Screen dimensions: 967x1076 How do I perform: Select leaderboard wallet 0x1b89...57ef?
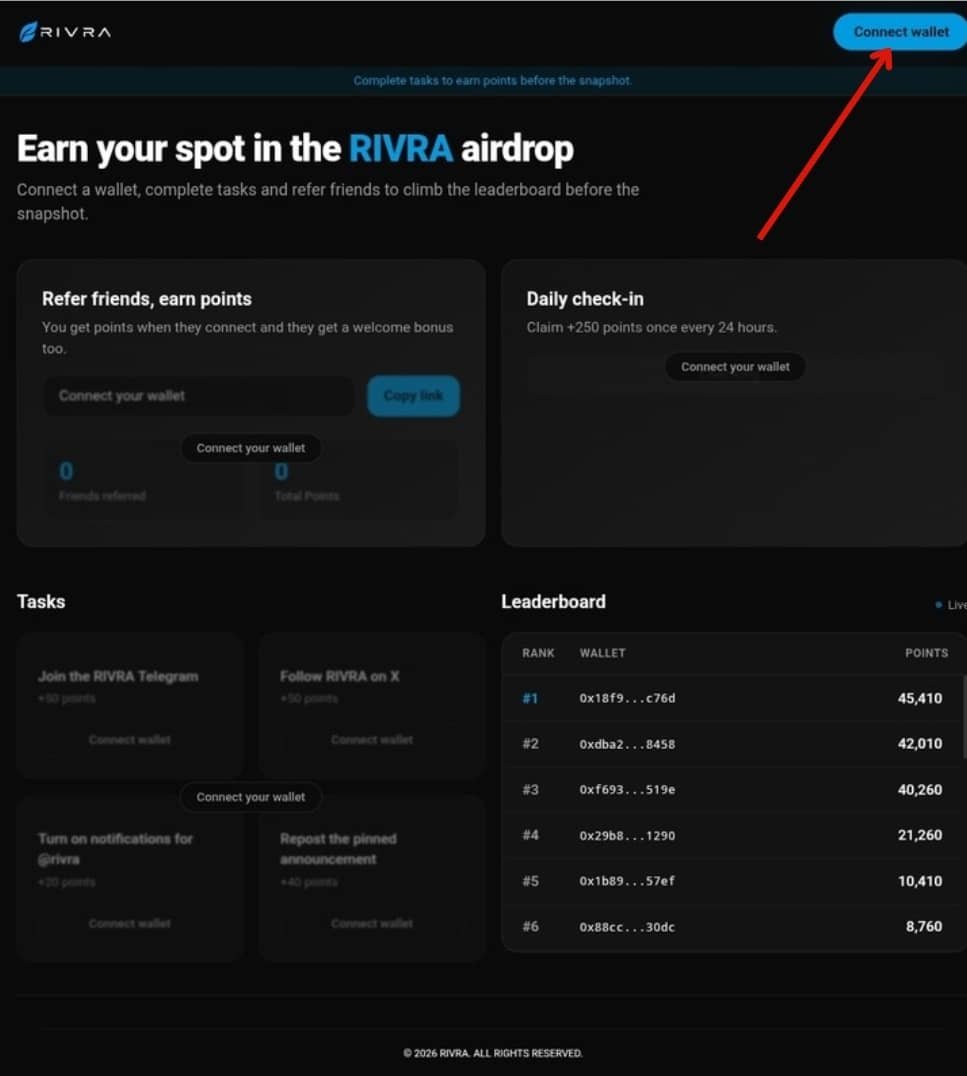click(627, 881)
